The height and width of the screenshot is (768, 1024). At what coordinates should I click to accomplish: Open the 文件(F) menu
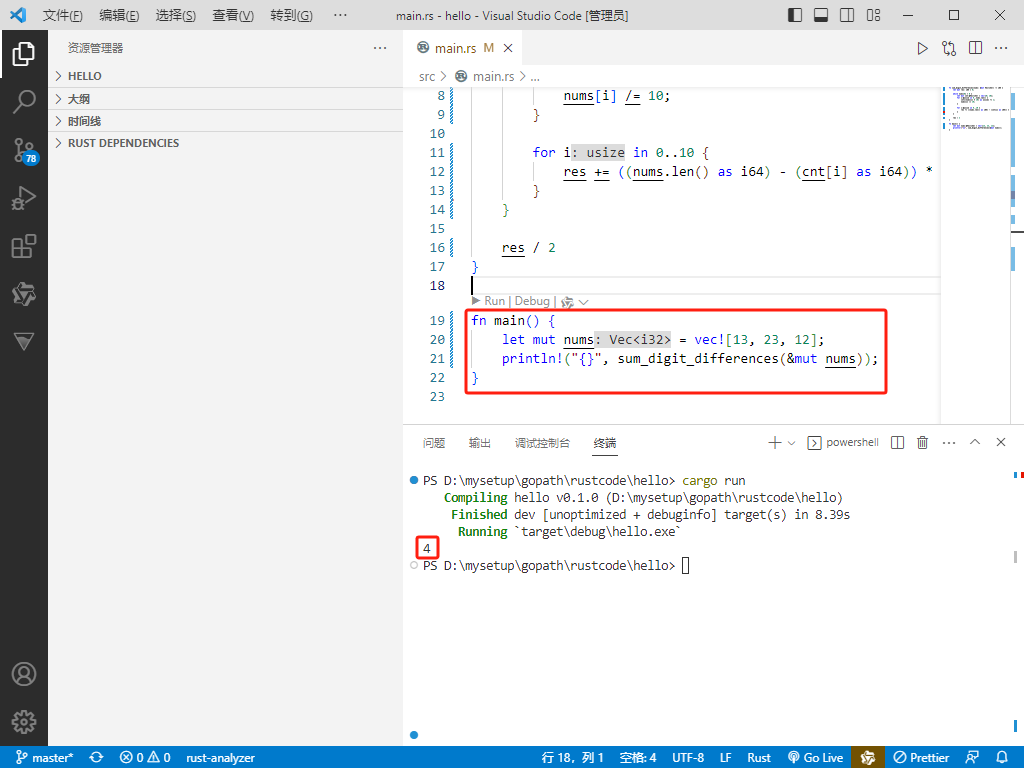click(63, 16)
